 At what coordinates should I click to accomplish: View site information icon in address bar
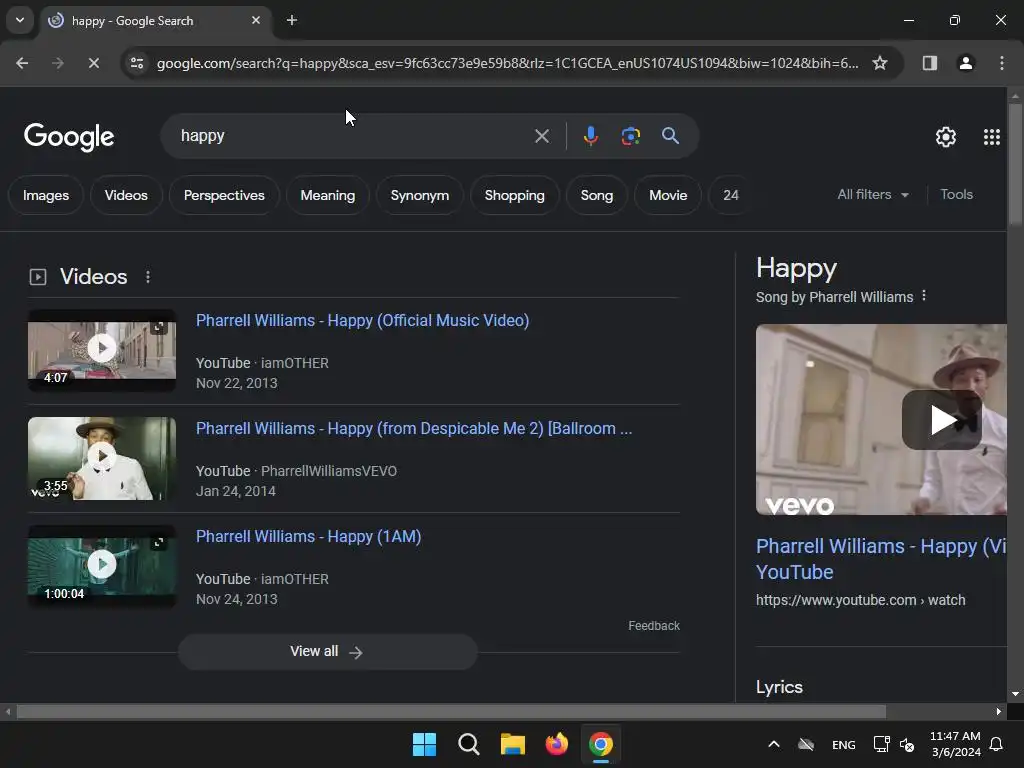(x=137, y=63)
